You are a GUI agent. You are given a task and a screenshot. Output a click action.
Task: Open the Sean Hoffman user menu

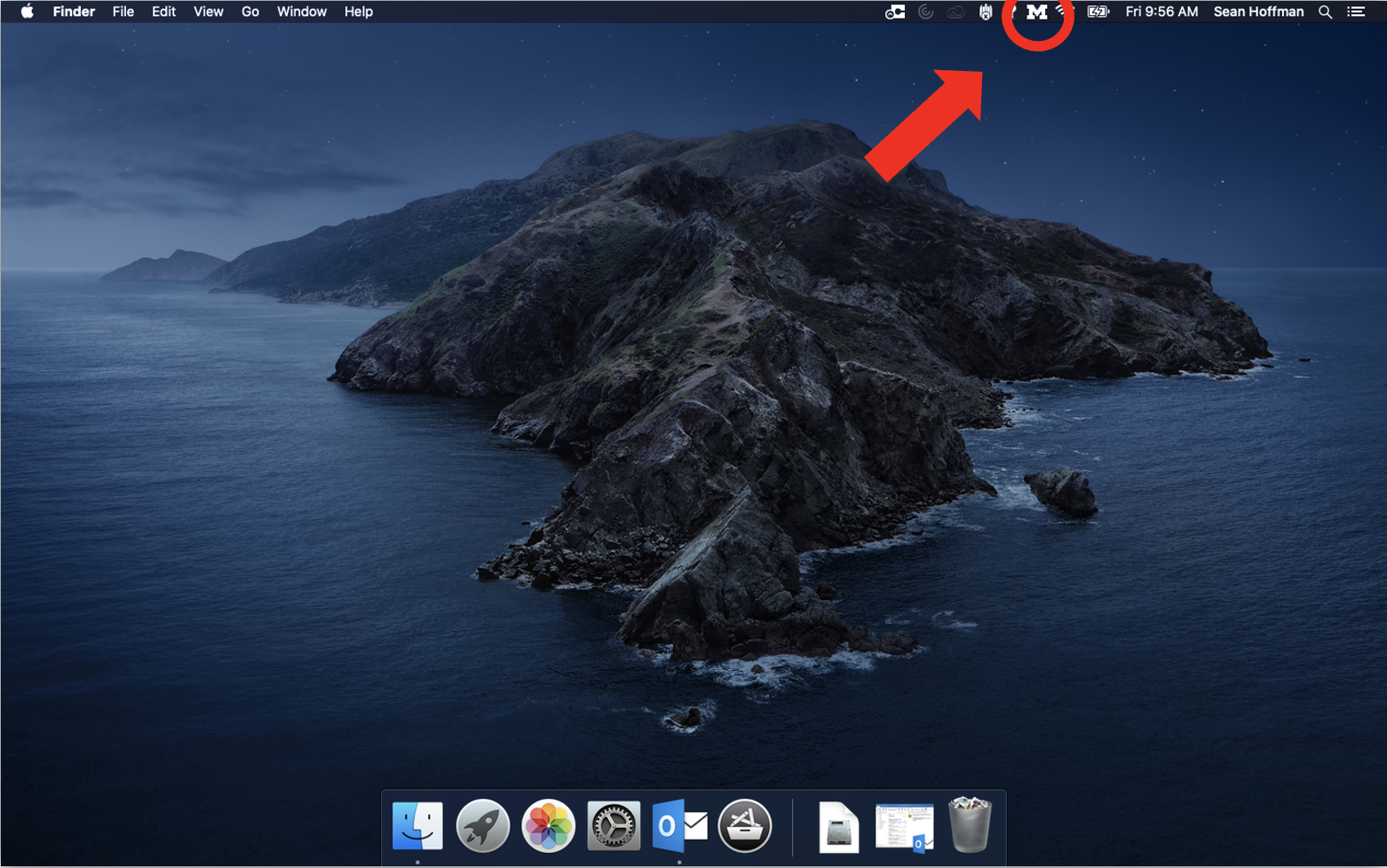1258,12
